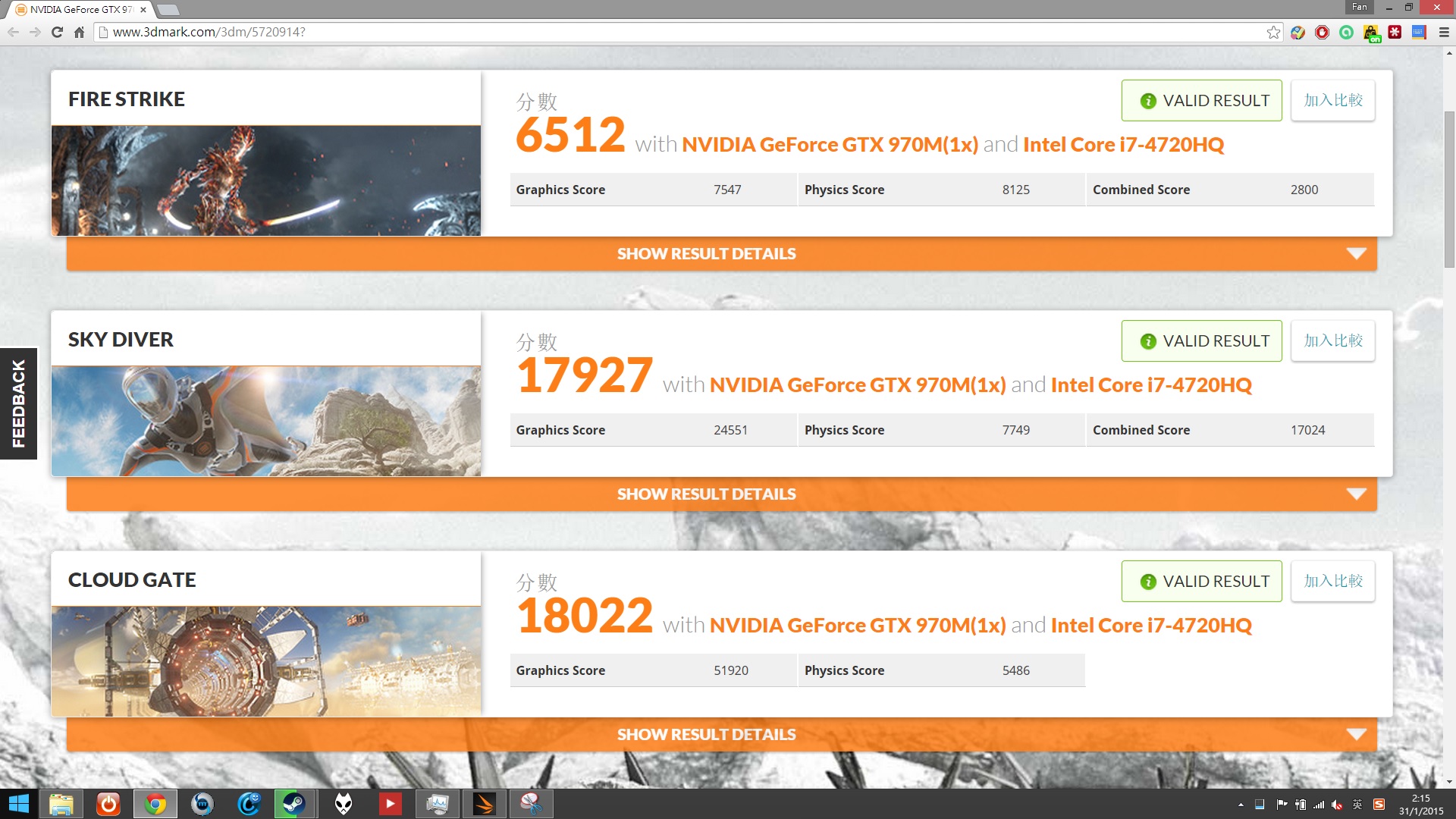Switch input language via 英 indicator
Image resolution: width=1456 pixels, height=819 pixels.
point(1357,805)
